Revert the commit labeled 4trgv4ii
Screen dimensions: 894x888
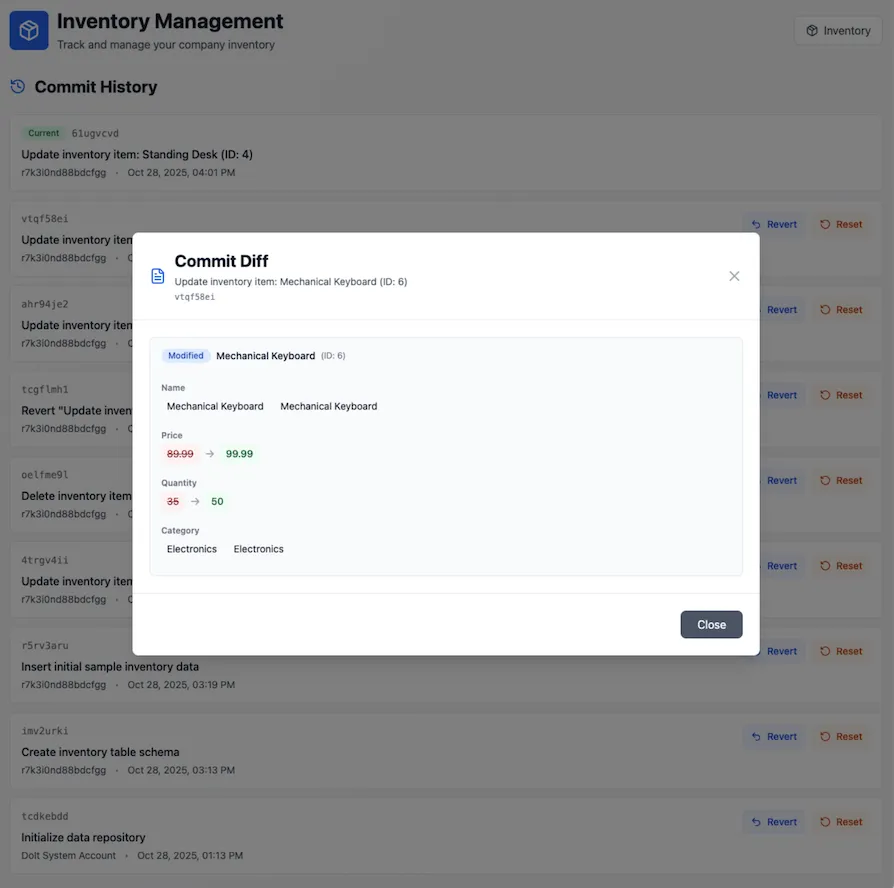click(773, 565)
